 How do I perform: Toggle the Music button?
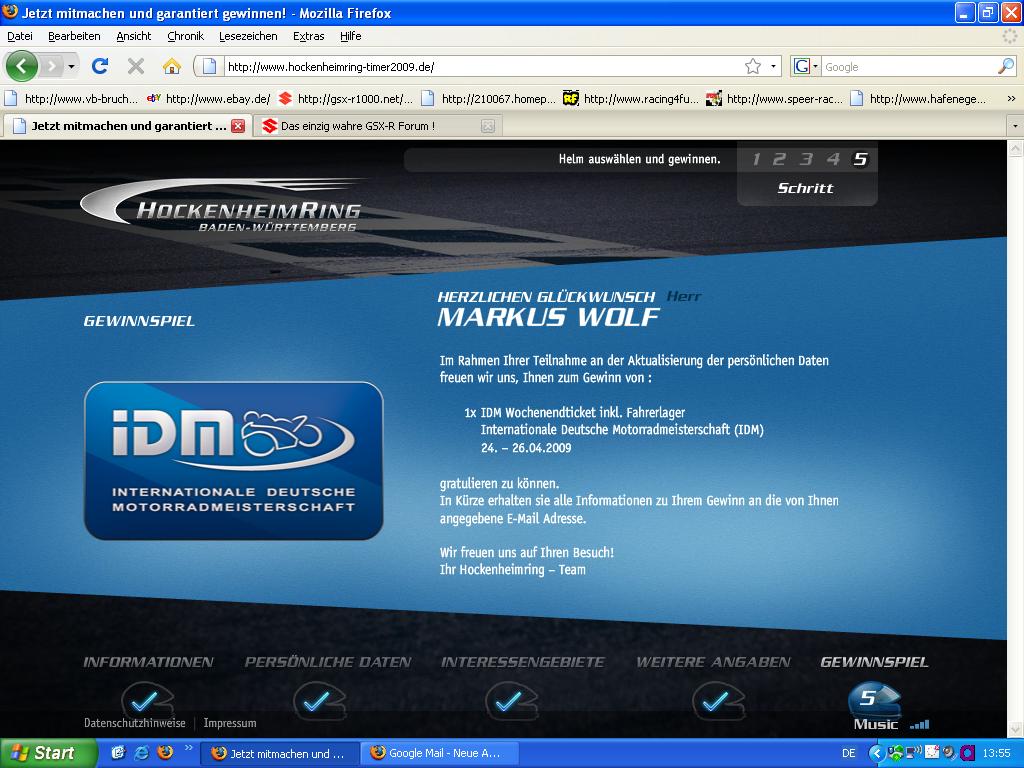[x=876, y=724]
